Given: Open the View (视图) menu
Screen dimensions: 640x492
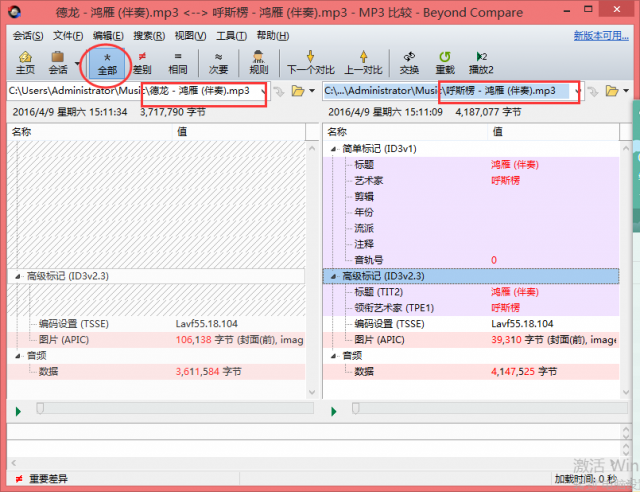Looking at the screenshot, I should click(190, 36).
